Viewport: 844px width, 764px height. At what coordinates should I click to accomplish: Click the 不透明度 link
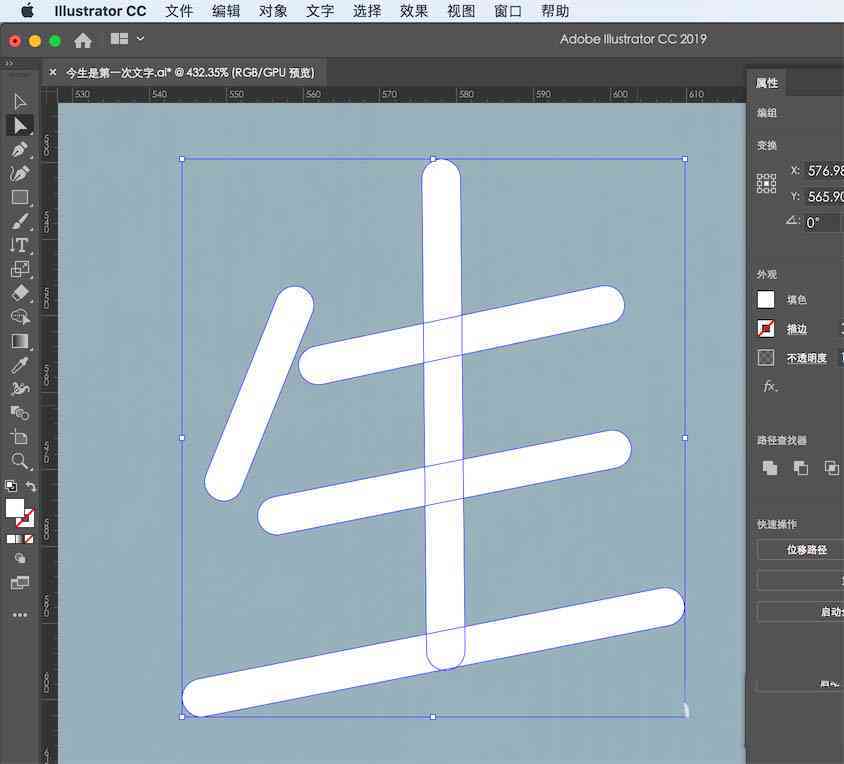(806, 358)
